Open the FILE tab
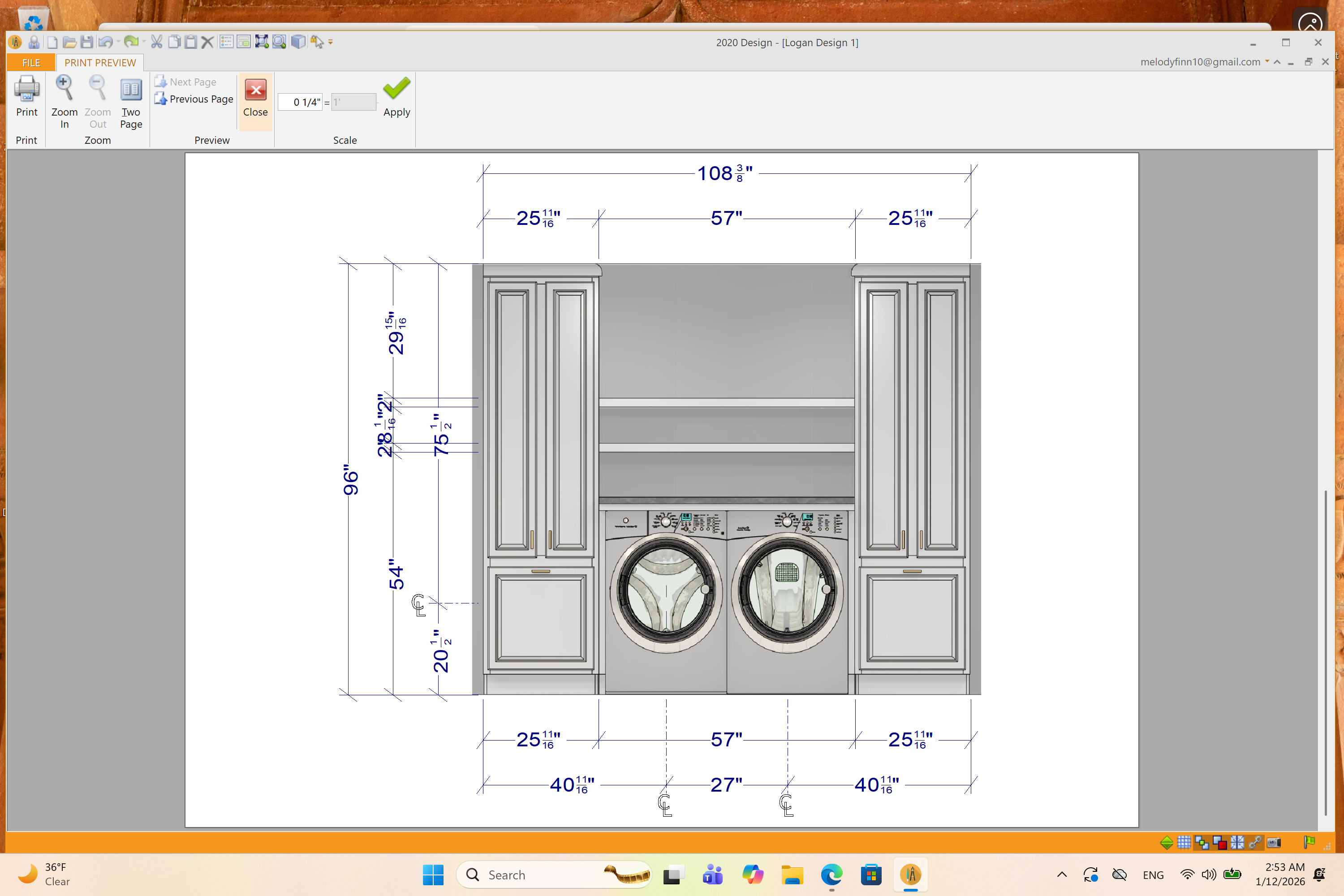This screenshot has height=896, width=1344. (31, 62)
